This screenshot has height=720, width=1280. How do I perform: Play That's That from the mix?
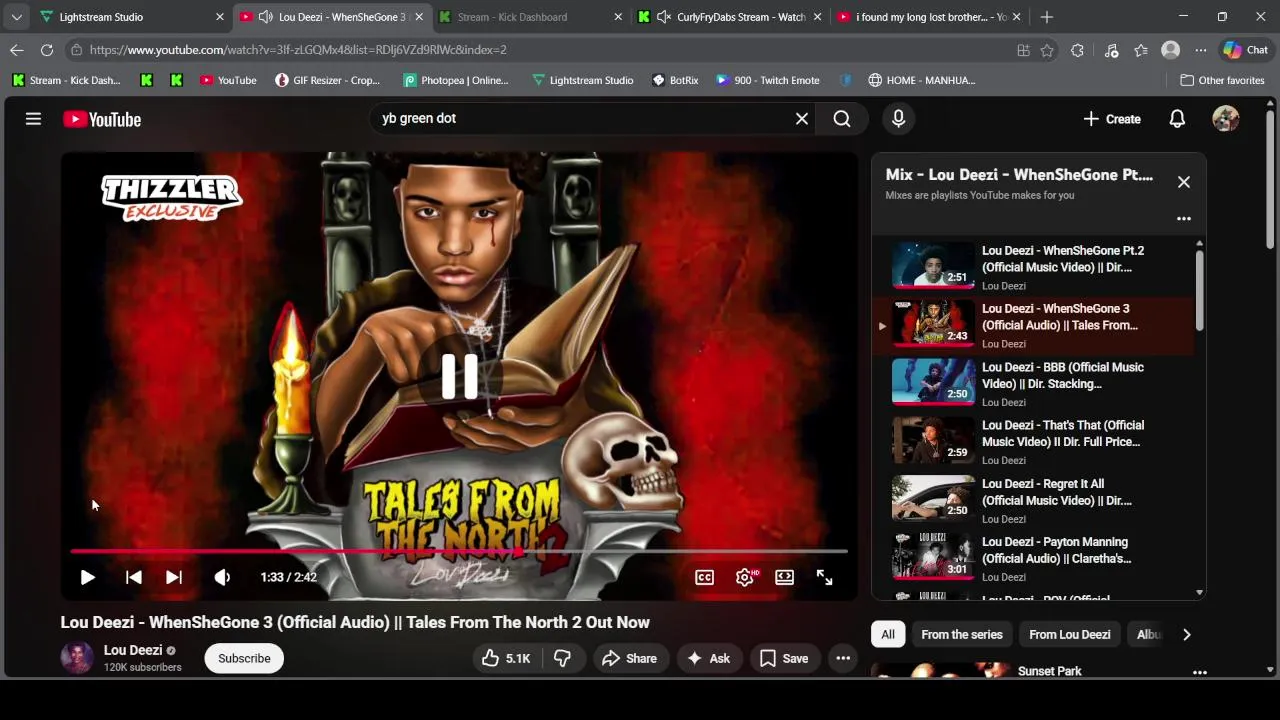1035,441
